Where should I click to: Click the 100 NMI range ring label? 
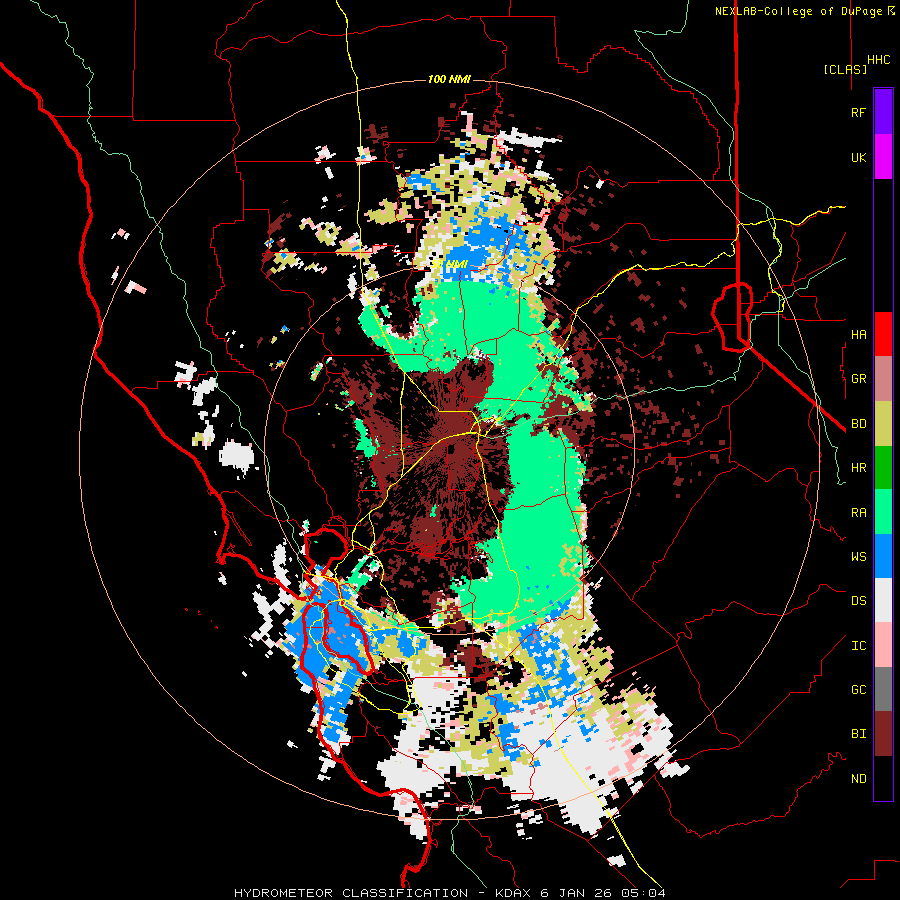coord(449,79)
